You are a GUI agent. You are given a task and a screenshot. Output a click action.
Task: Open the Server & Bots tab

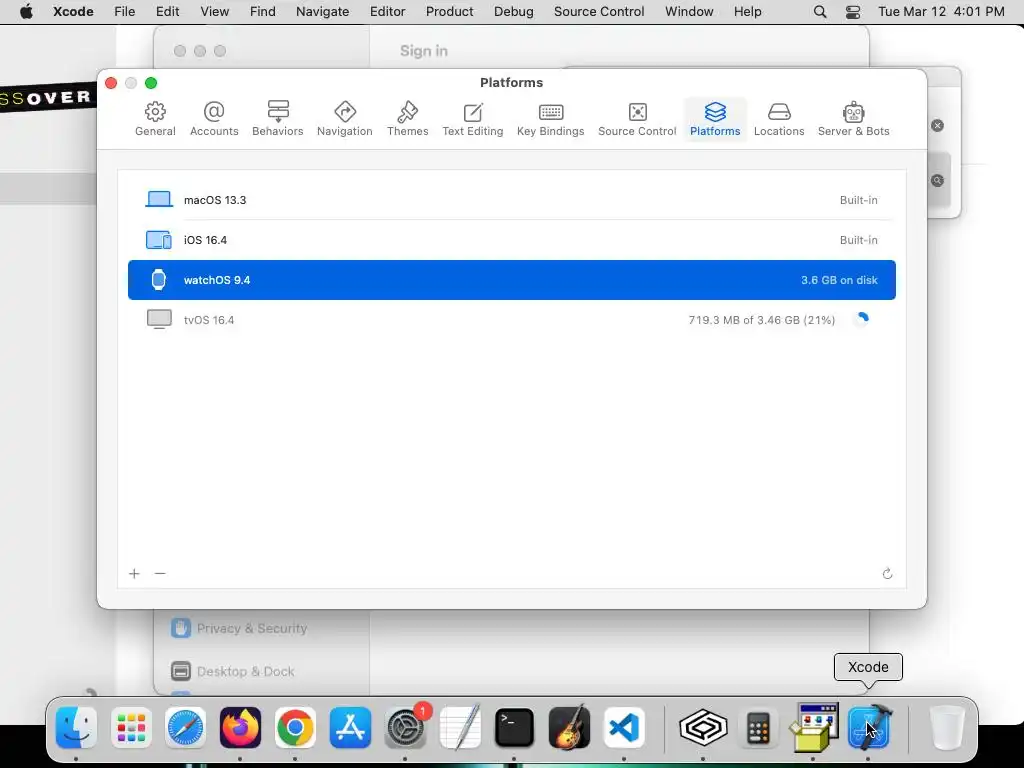click(x=853, y=119)
